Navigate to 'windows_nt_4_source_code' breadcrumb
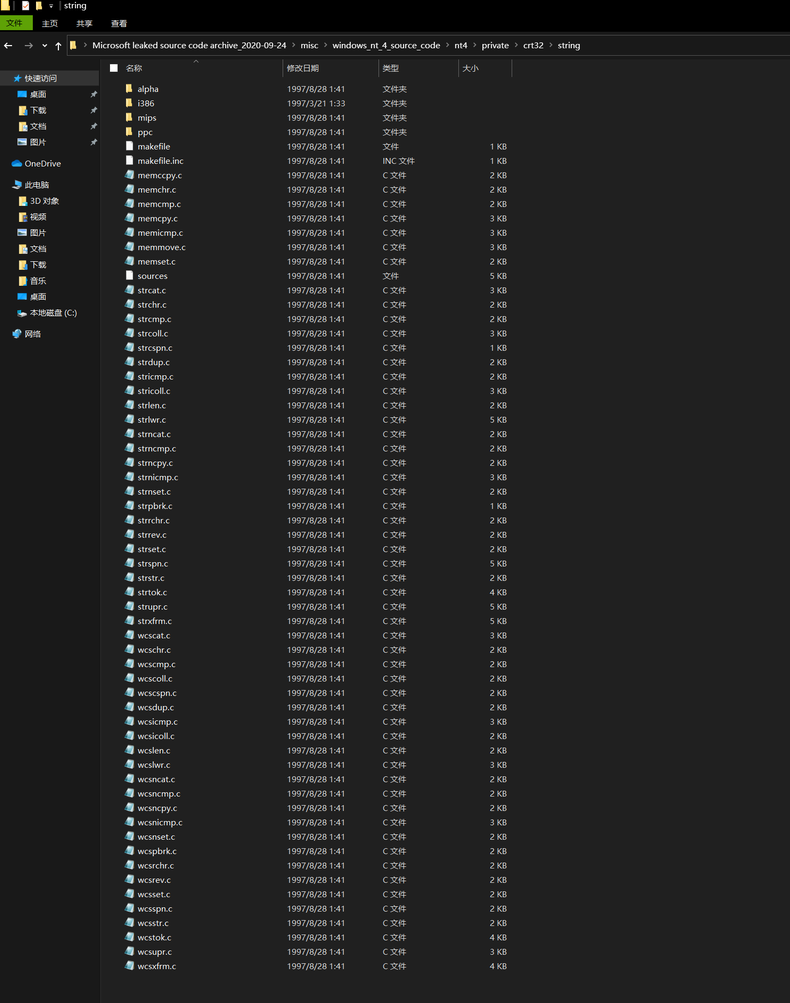 (386, 45)
